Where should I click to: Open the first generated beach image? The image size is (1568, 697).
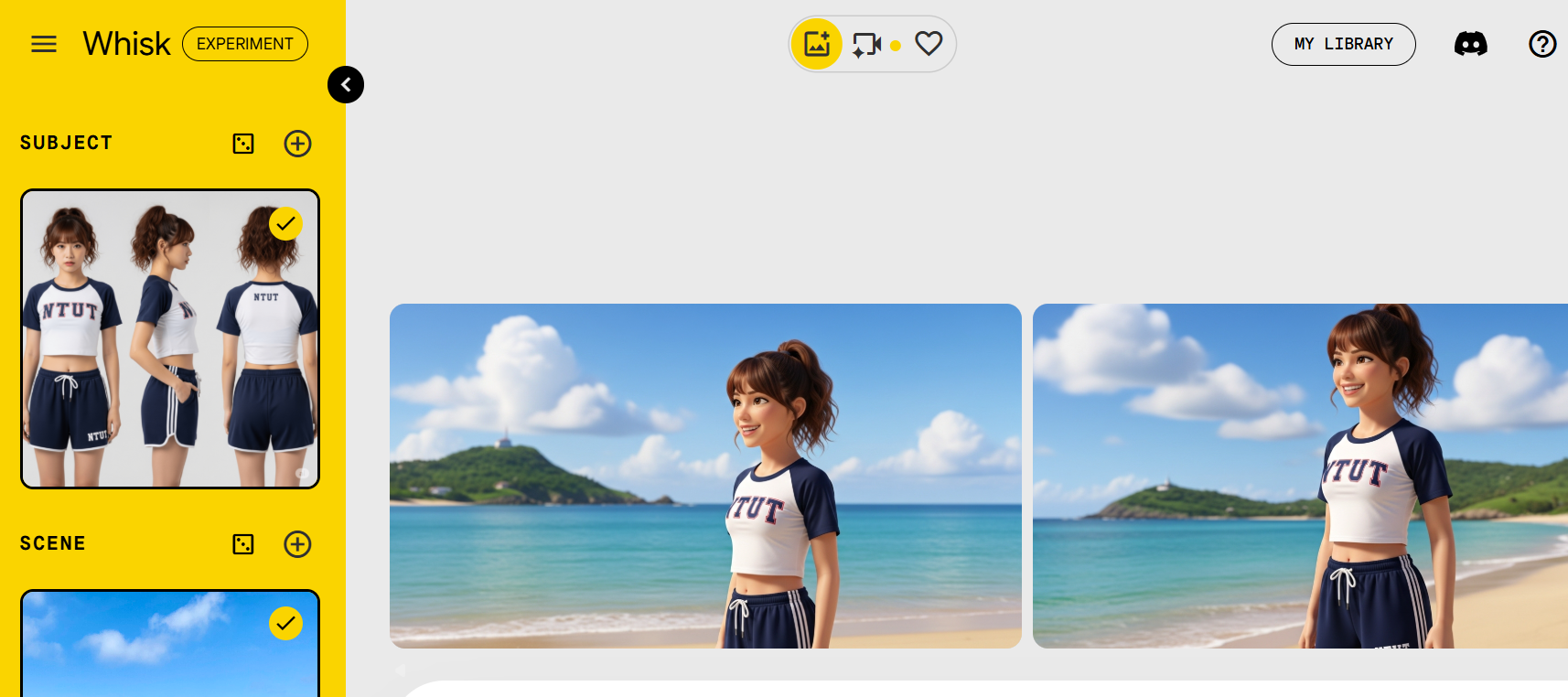pyautogui.click(x=705, y=476)
